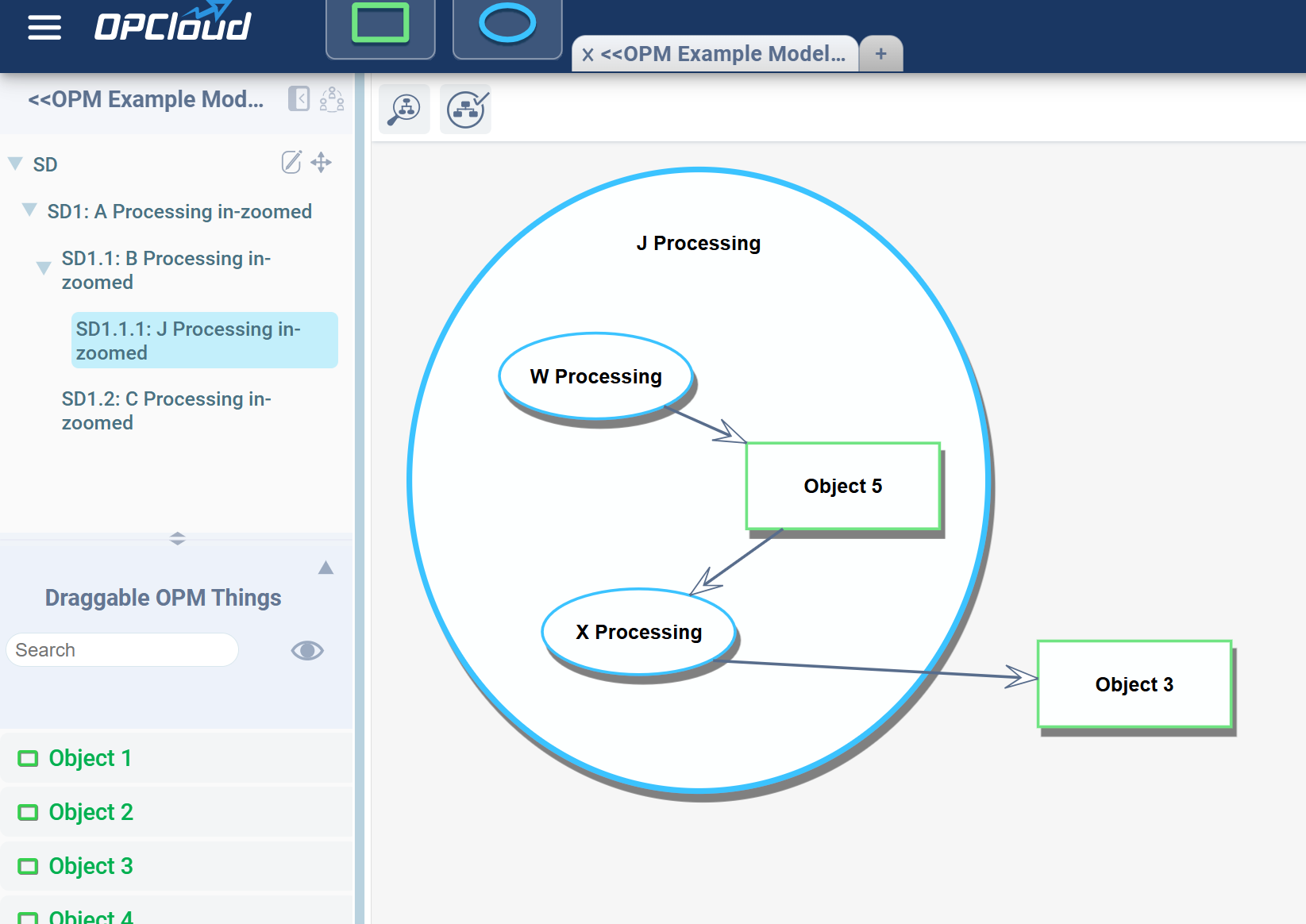Select Object 2 in draggable things list
The height and width of the screenshot is (924, 1306).
click(91, 812)
